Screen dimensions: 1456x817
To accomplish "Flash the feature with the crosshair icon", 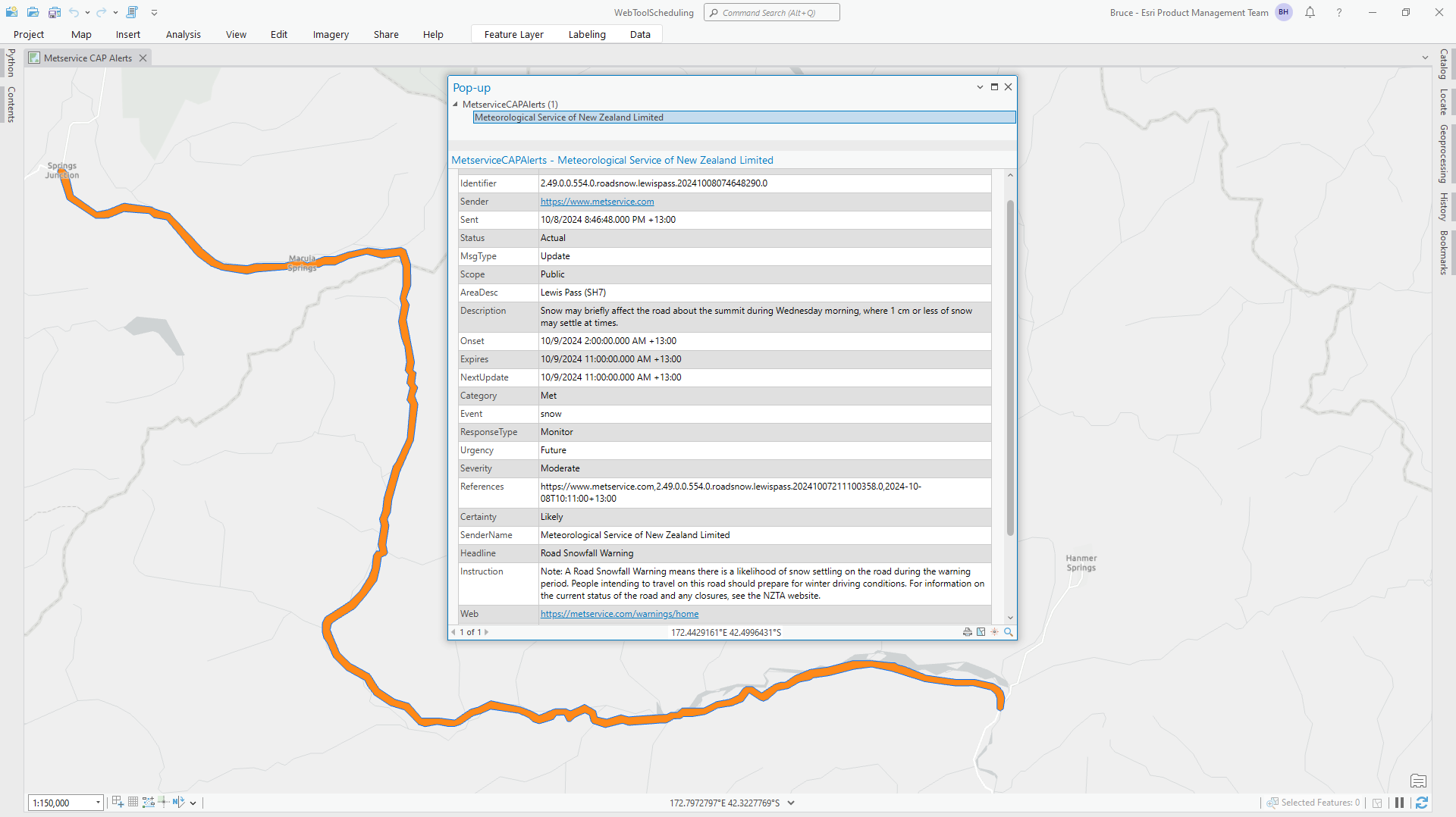I will coord(994,631).
